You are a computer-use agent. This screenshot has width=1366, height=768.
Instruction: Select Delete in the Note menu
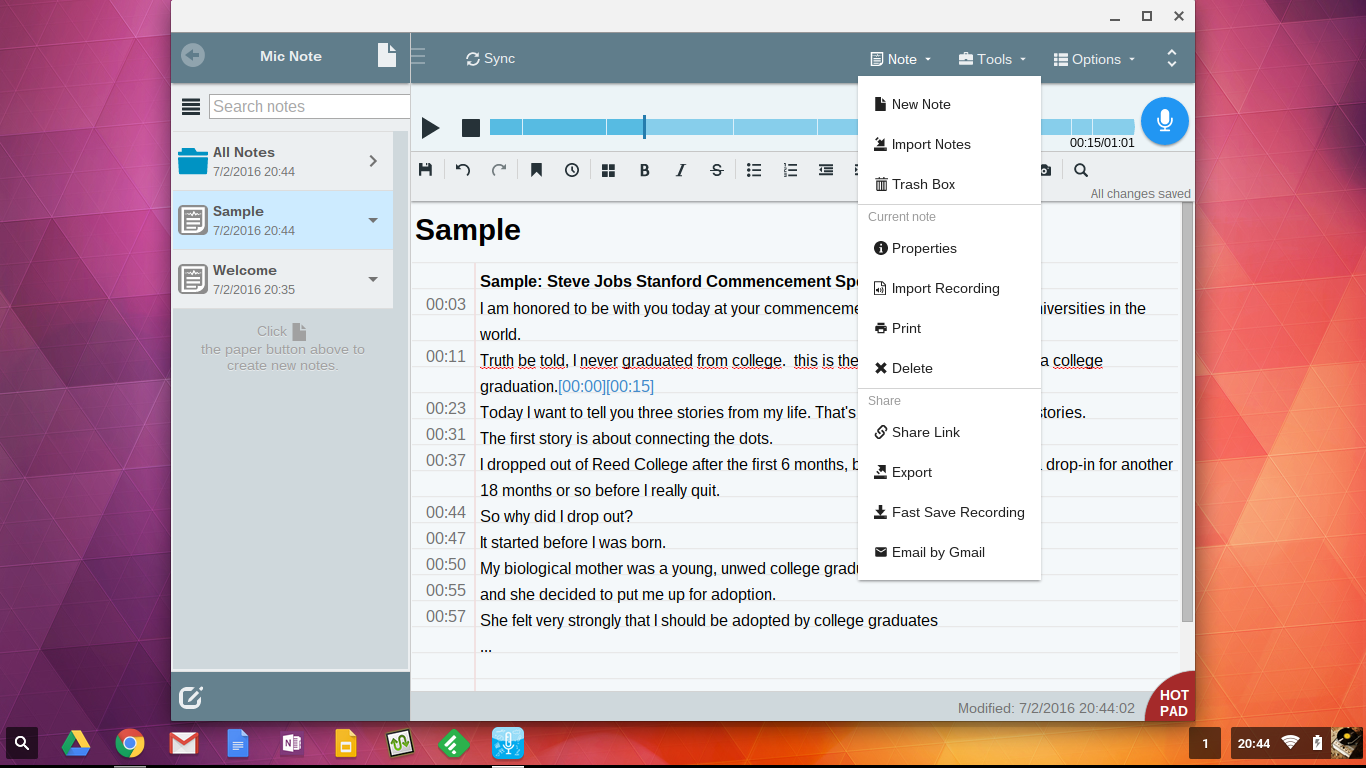949,368
